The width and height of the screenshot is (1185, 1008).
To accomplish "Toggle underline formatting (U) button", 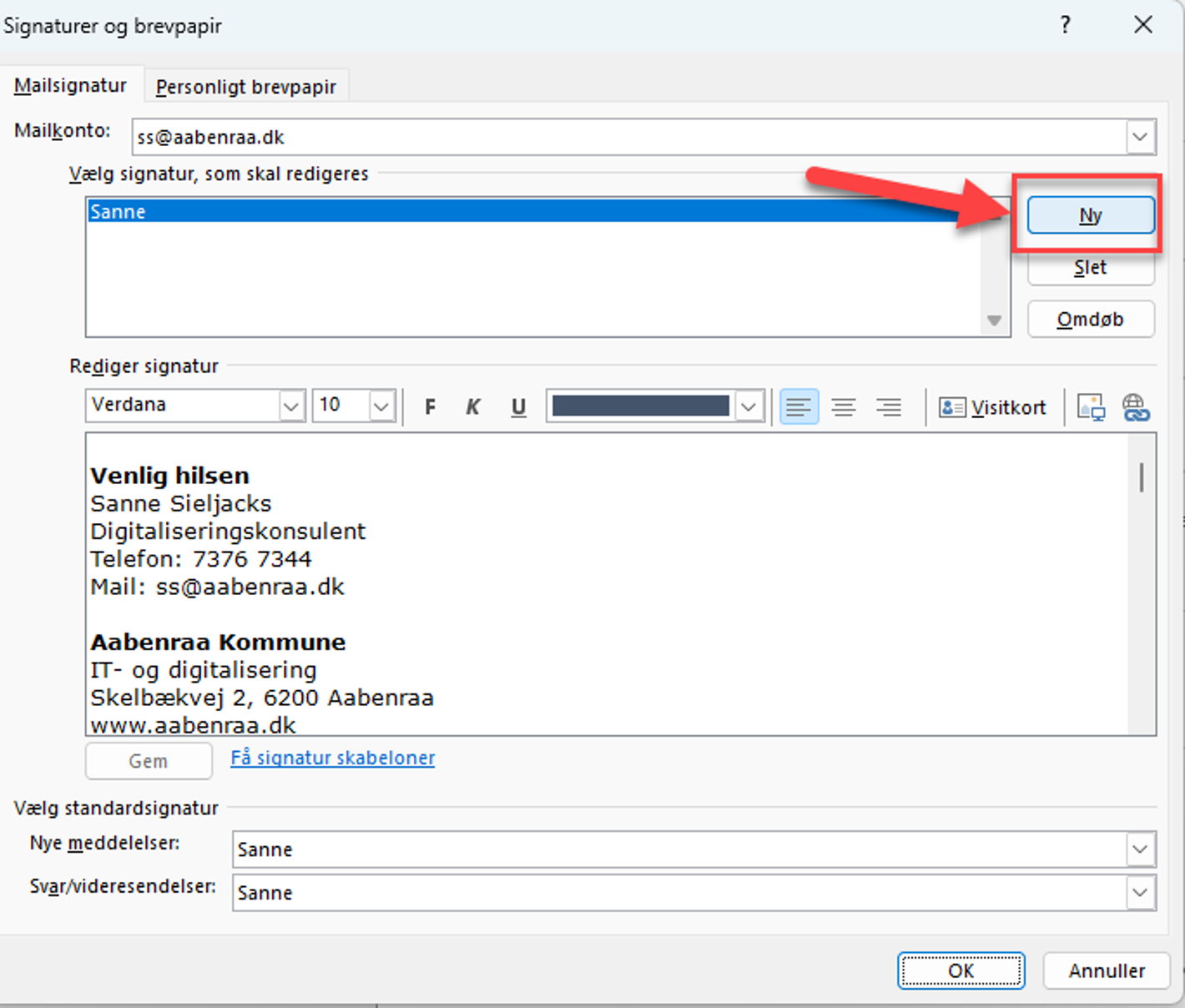I will tap(518, 407).
